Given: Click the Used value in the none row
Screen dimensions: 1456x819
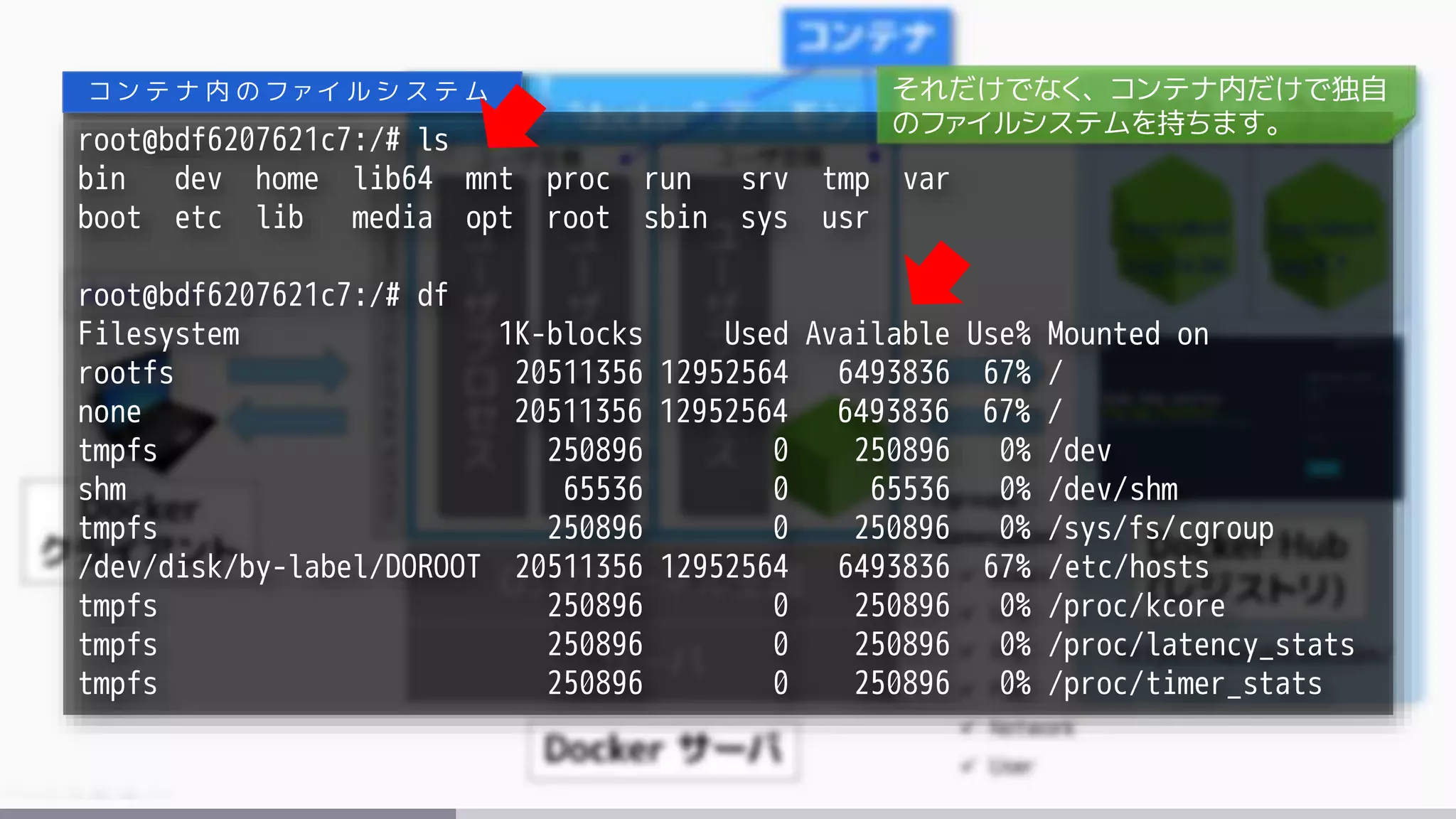Looking at the screenshot, I should click(x=724, y=412).
